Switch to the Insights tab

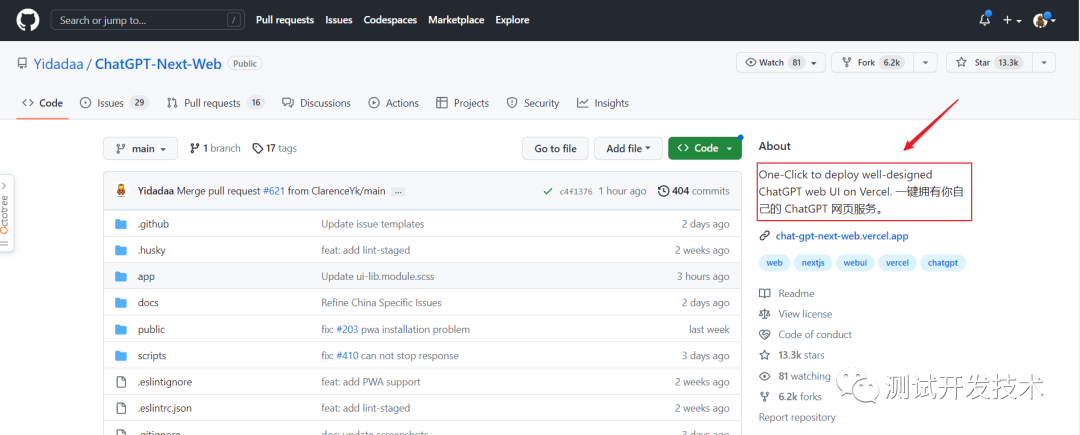pos(603,103)
